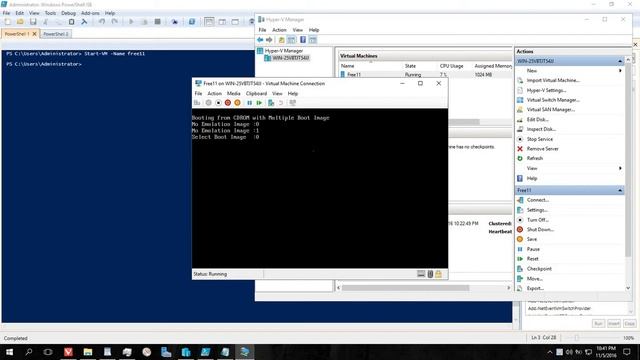Click blue Help icon in Hyper-V Manager toolbar

[303, 40]
